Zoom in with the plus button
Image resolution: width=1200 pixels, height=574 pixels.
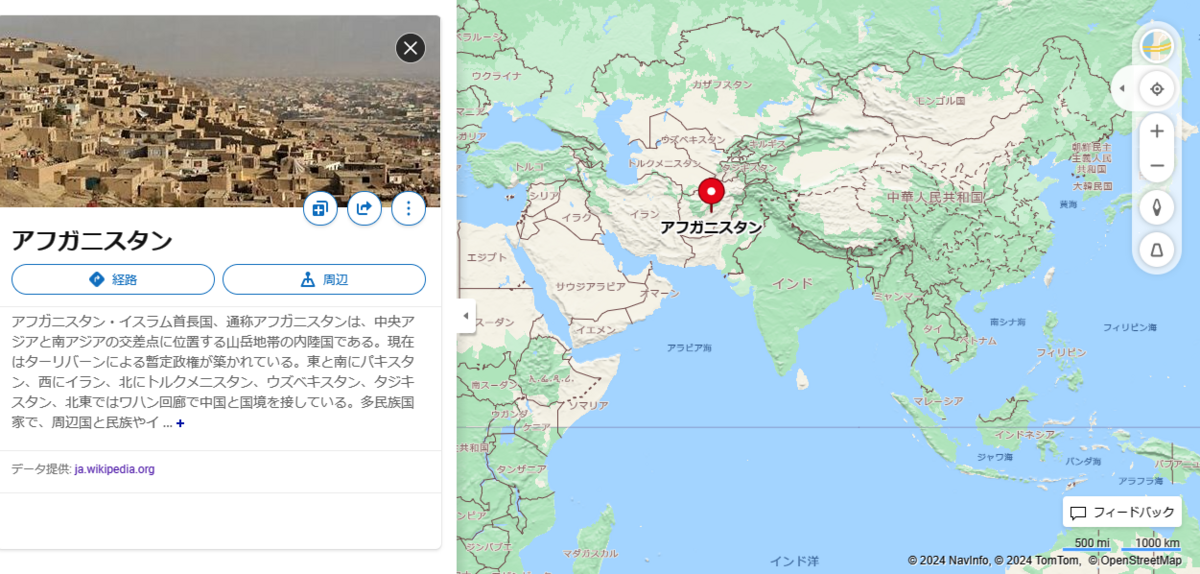[x=1157, y=131]
